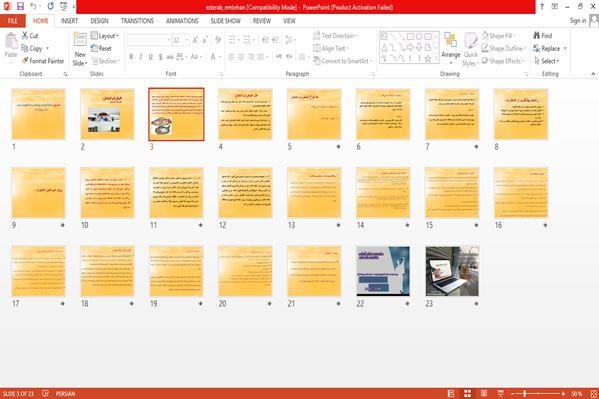Increase font size with larger A icon
The height and width of the screenshot is (399, 599).
195,40
